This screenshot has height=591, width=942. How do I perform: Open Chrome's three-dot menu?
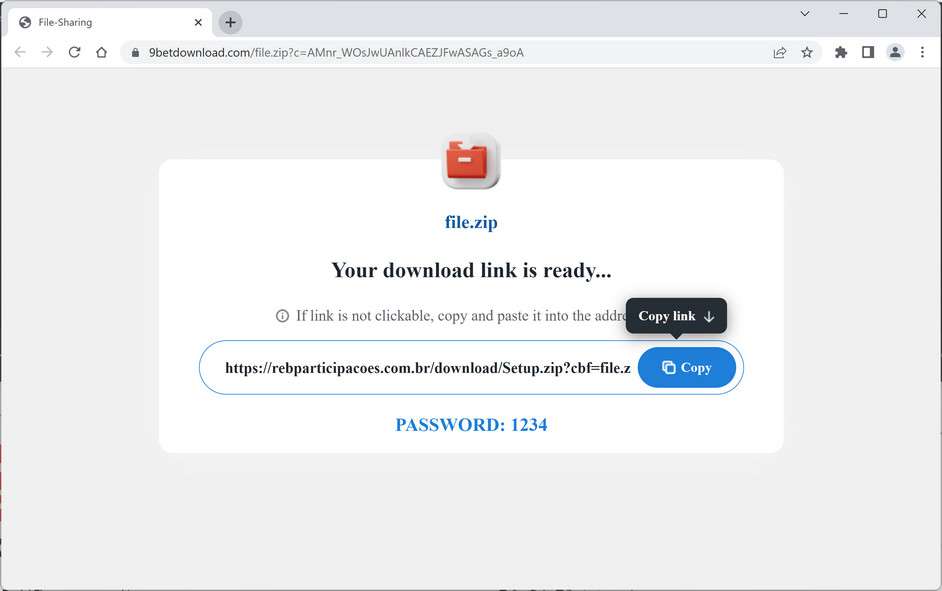[x=922, y=52]
